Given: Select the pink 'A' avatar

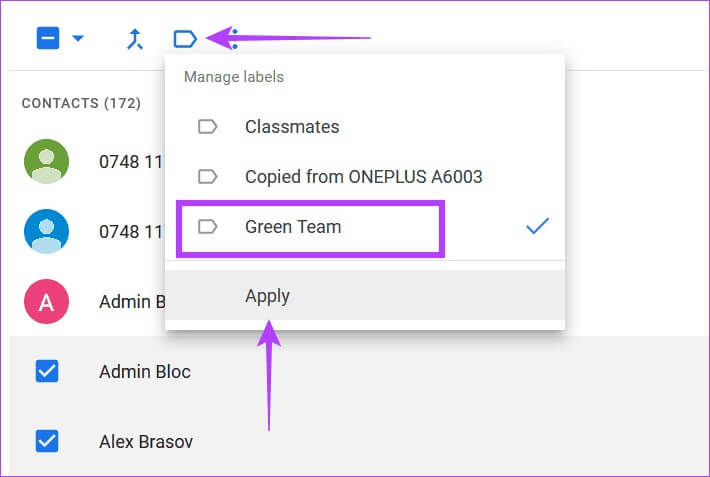Looking at the screenshot, I should 47,301.
